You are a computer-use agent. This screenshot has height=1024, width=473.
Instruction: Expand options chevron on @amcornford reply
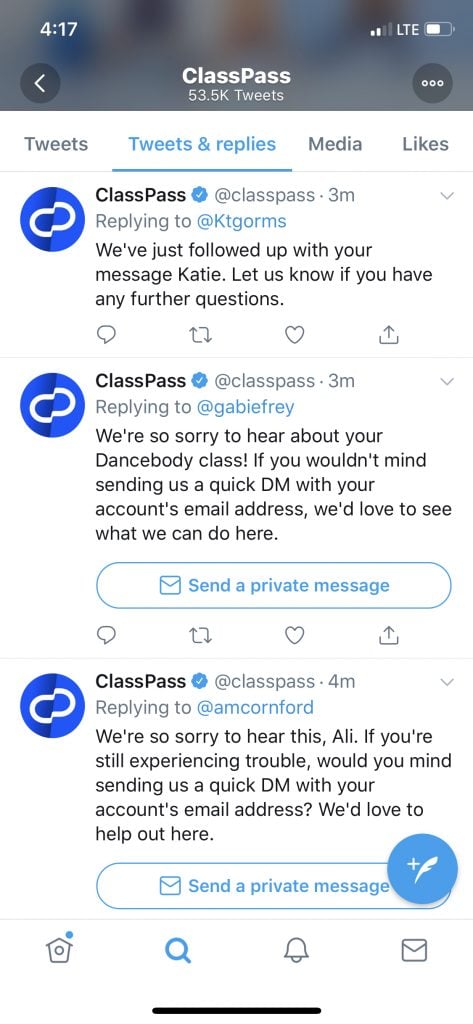tap(447, 682)
